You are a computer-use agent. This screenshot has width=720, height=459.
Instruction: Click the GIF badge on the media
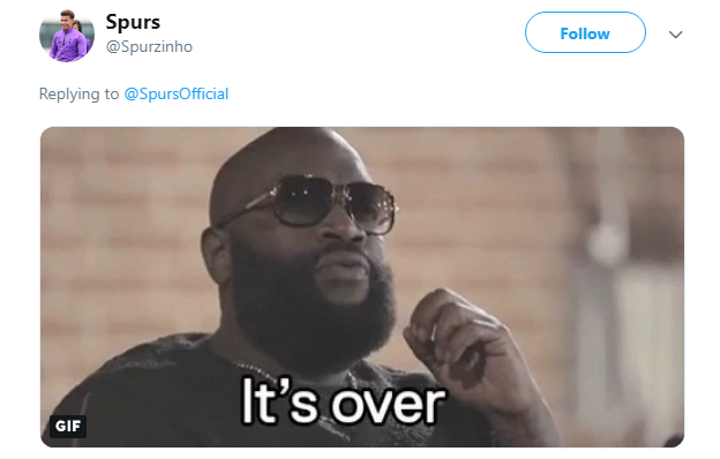[68, 426]
